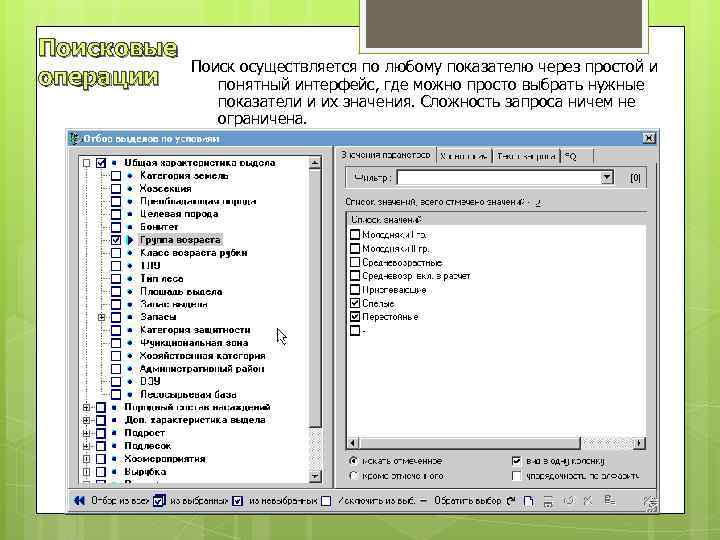
Task: Expand the 'Подрост' node
Action: [86, 433]
